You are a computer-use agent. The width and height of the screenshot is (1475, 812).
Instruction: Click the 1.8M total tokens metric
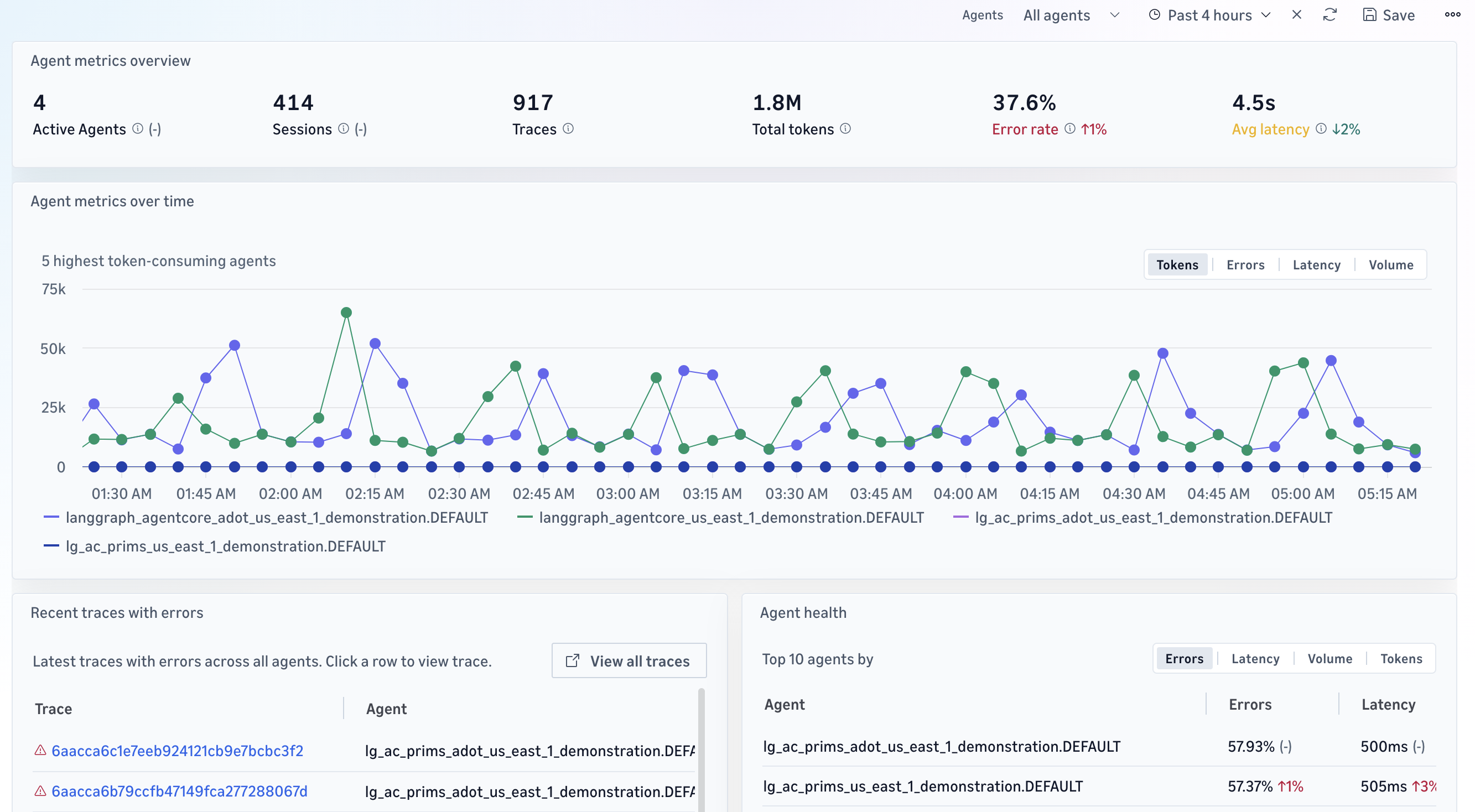pyautogui.click(x=777, y=103)
